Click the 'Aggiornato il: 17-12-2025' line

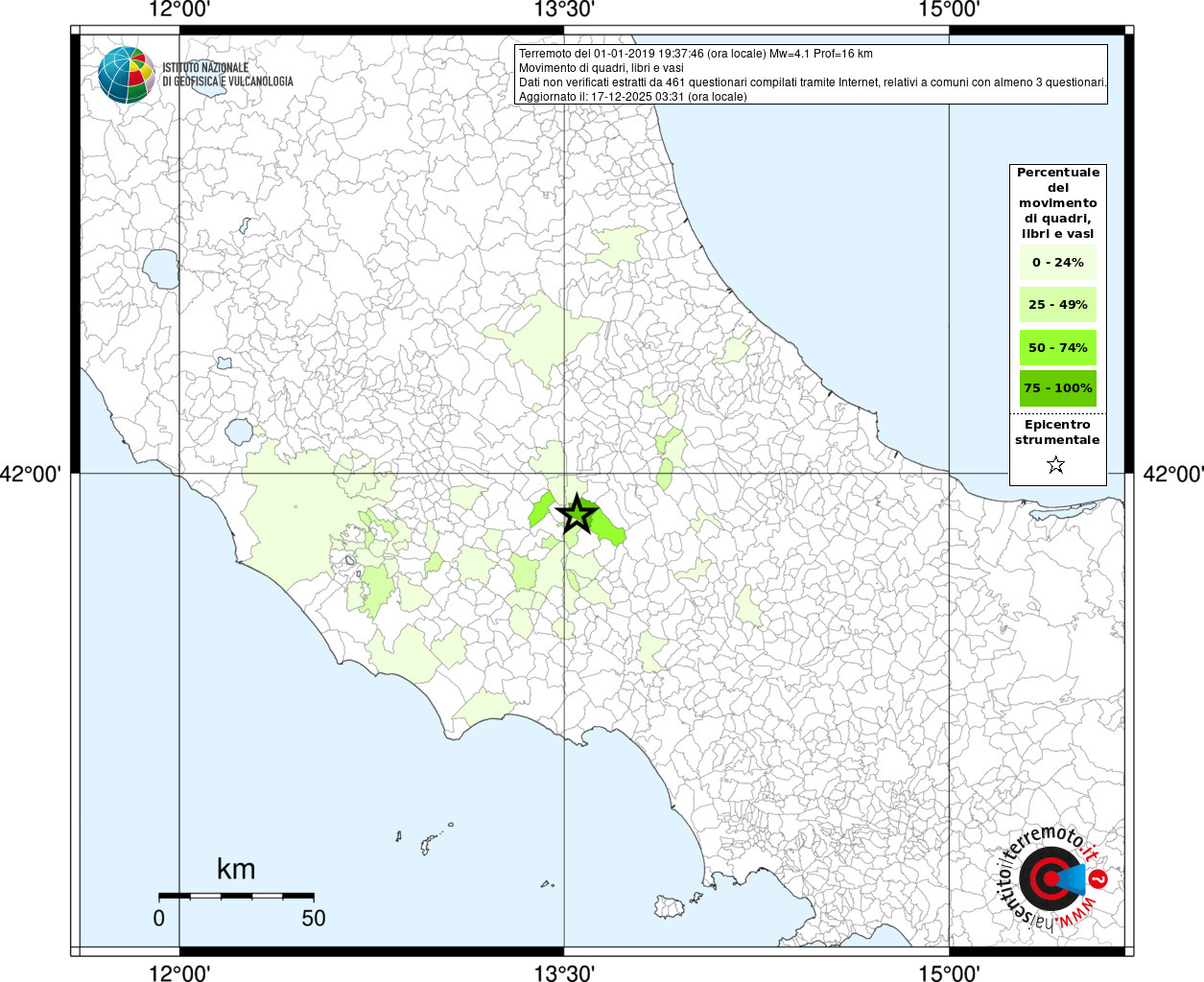pos(633,97)
